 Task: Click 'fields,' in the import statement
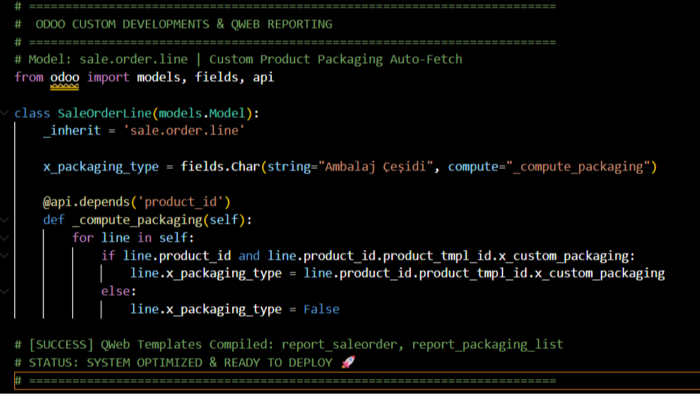coord(220,77)
